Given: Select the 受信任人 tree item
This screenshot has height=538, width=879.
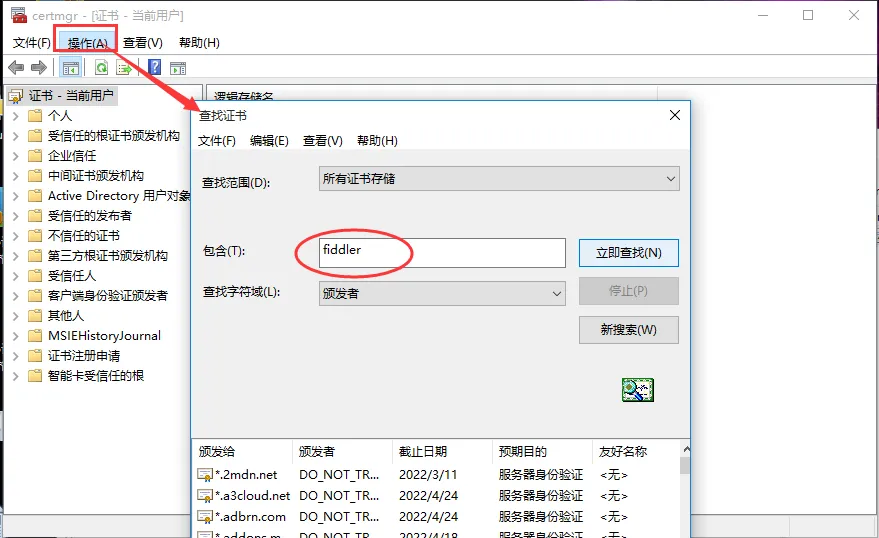Looking at the screenshot, I should (72, 276).
